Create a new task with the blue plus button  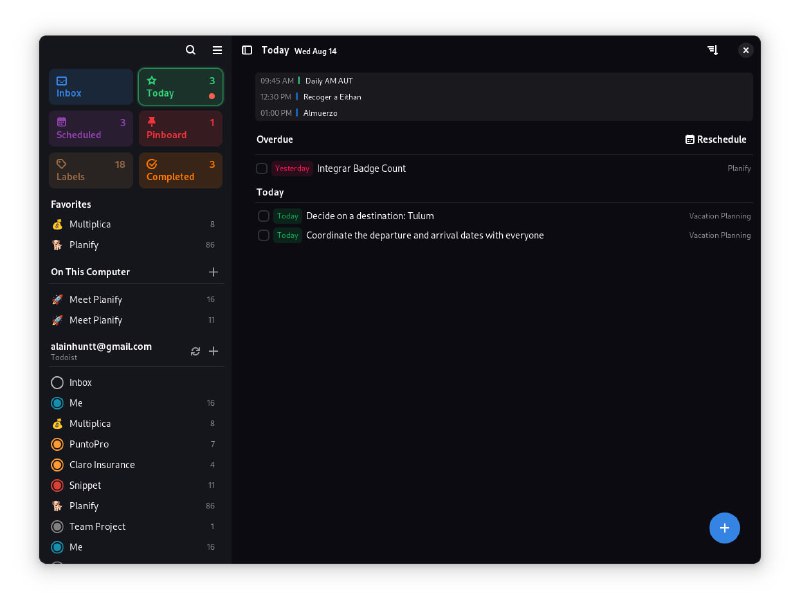[x=725, y=528]
